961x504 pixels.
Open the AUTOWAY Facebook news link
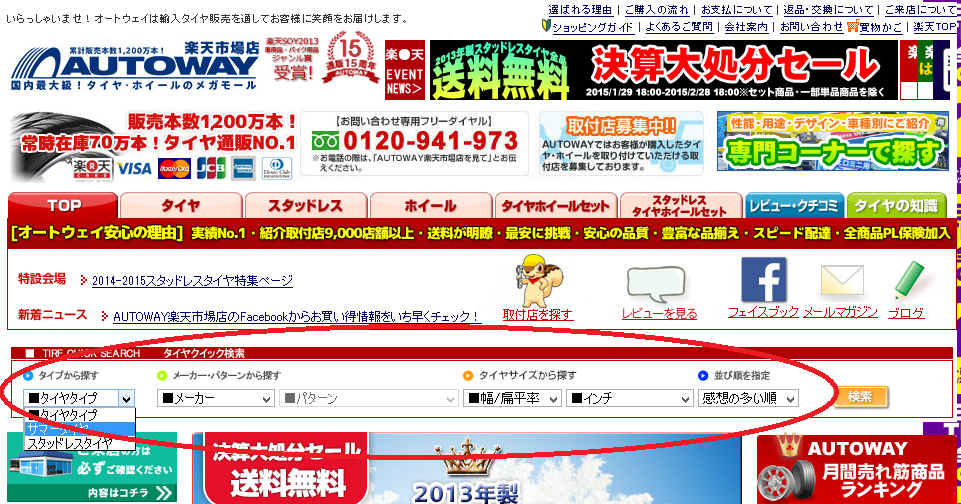pyautogui.click(x=297, y=316)
